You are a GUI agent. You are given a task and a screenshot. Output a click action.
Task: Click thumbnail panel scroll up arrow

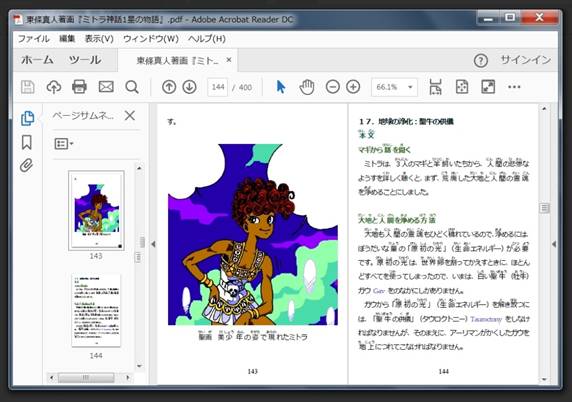[x=139, y=168]
